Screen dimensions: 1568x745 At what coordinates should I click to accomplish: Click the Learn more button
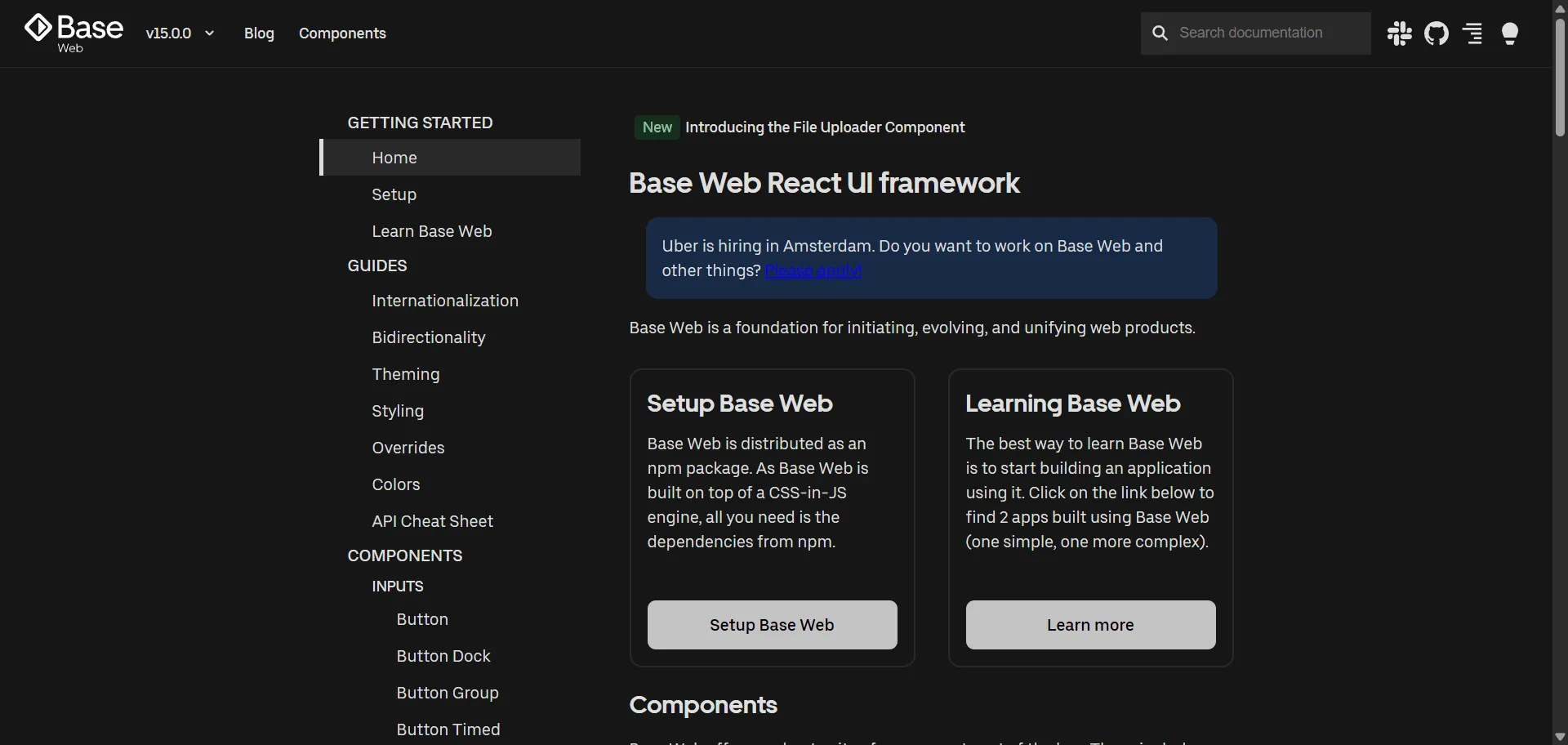click(x=1090, y=625)
